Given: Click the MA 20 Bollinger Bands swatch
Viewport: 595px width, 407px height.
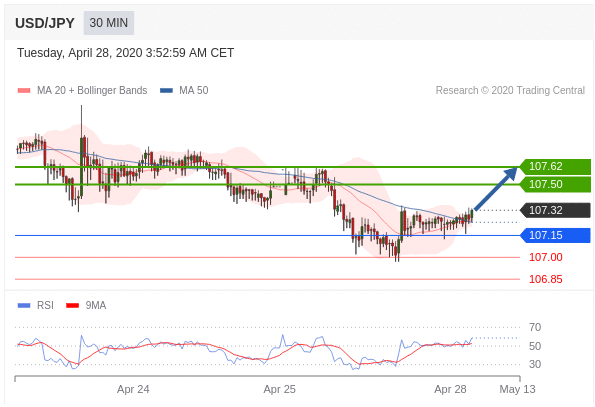Looking at the screenshot, I should 24,91.
